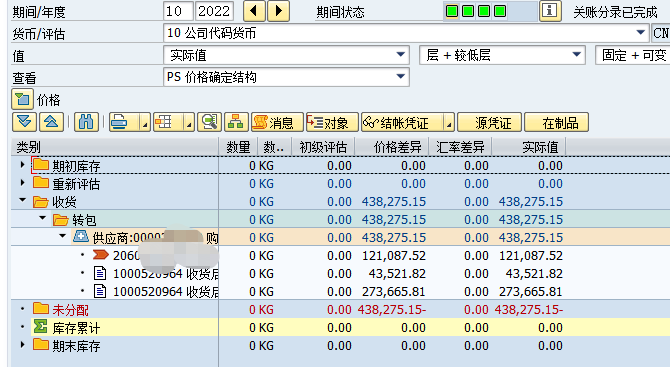The height and width of the screenshot is (367, 670).
Task: Select the 期末库存 folder icon
Action: click(41, 344)
